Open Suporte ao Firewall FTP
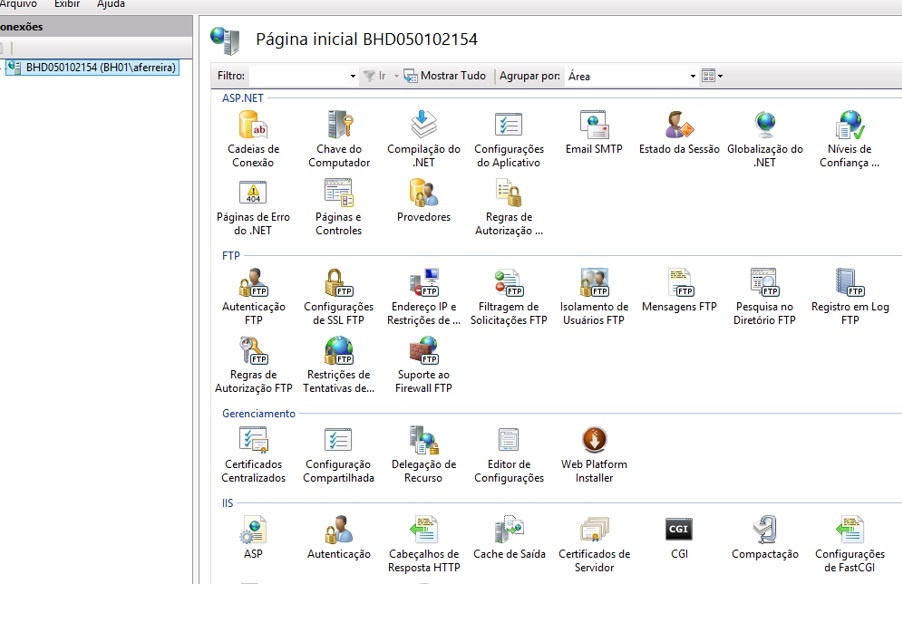This screenshot has height=625, width=902. click(x=424, y=365)
